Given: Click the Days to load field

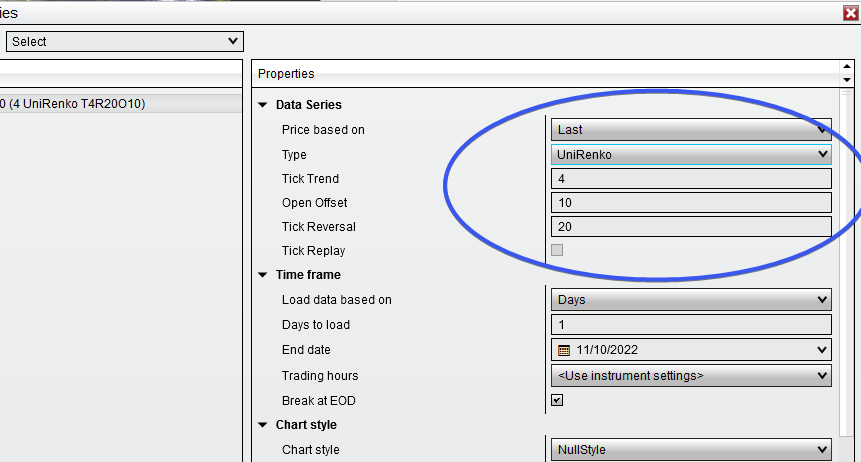Looking at the screenshot, I should tap(691, 325).
